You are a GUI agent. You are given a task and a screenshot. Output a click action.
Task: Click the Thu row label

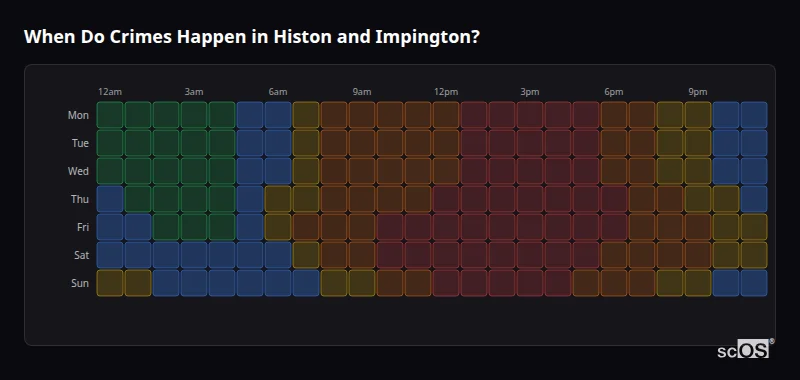[80, 199]
